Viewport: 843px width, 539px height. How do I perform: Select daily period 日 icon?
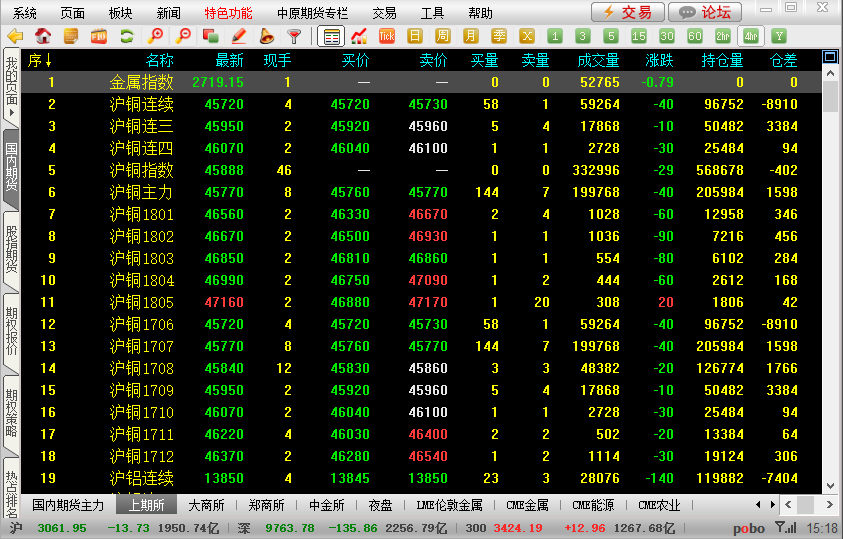pyautogui.click(x=415, y=37)
